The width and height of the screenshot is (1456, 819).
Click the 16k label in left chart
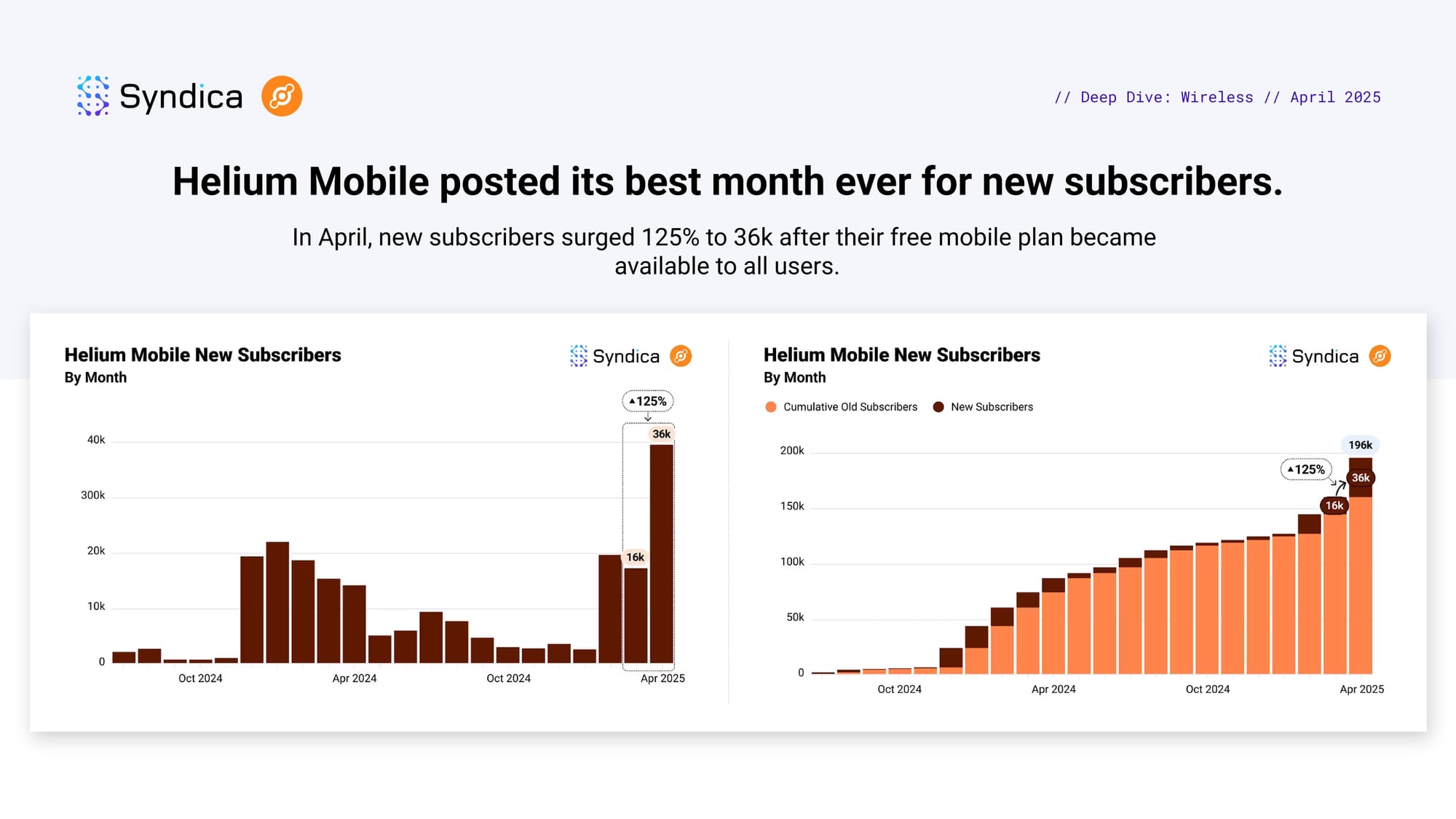pos(635,557)
